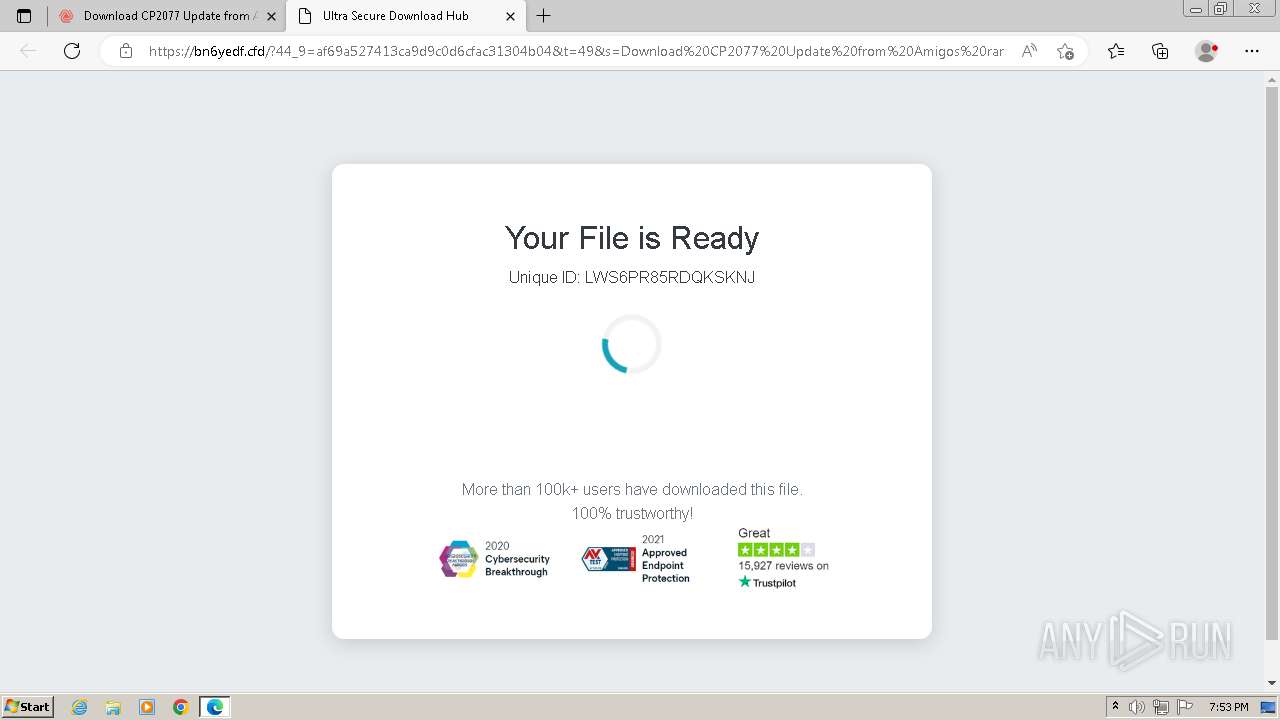Click the vertical scrollbar thumb
Viewport: 1280px width, 720px height.
[1272, 364]
